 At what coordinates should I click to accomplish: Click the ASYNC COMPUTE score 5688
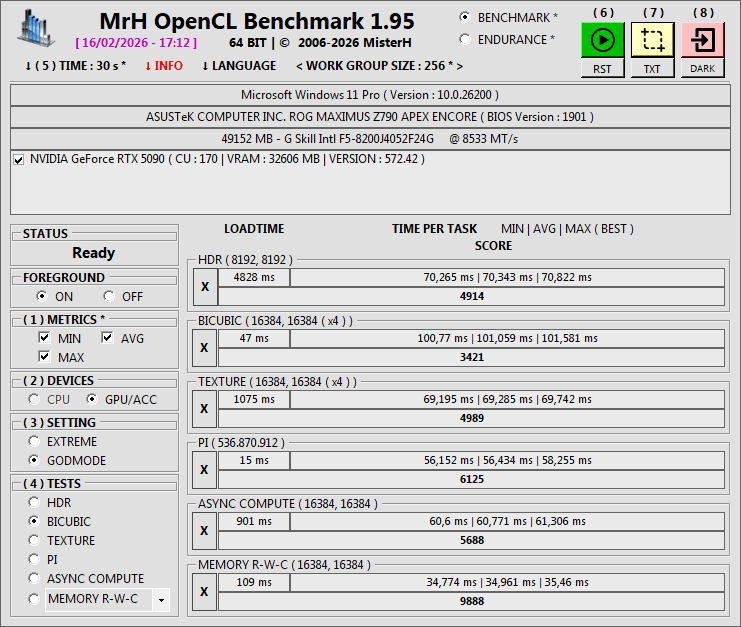[x=472, y=540]
